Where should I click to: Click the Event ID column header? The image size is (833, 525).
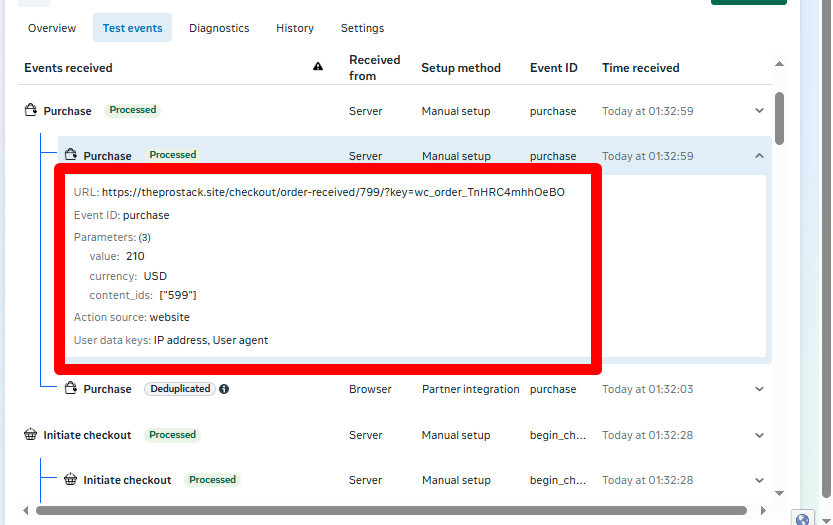pos(554,68)
